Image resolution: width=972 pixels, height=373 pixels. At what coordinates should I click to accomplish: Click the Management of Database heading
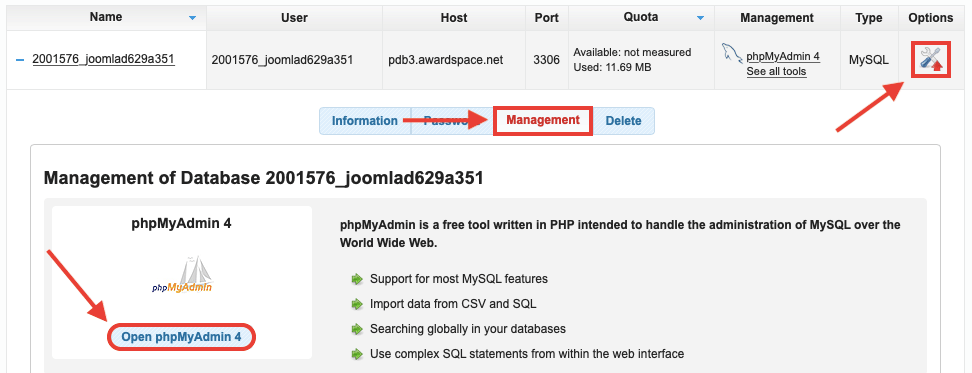(263, 178)
